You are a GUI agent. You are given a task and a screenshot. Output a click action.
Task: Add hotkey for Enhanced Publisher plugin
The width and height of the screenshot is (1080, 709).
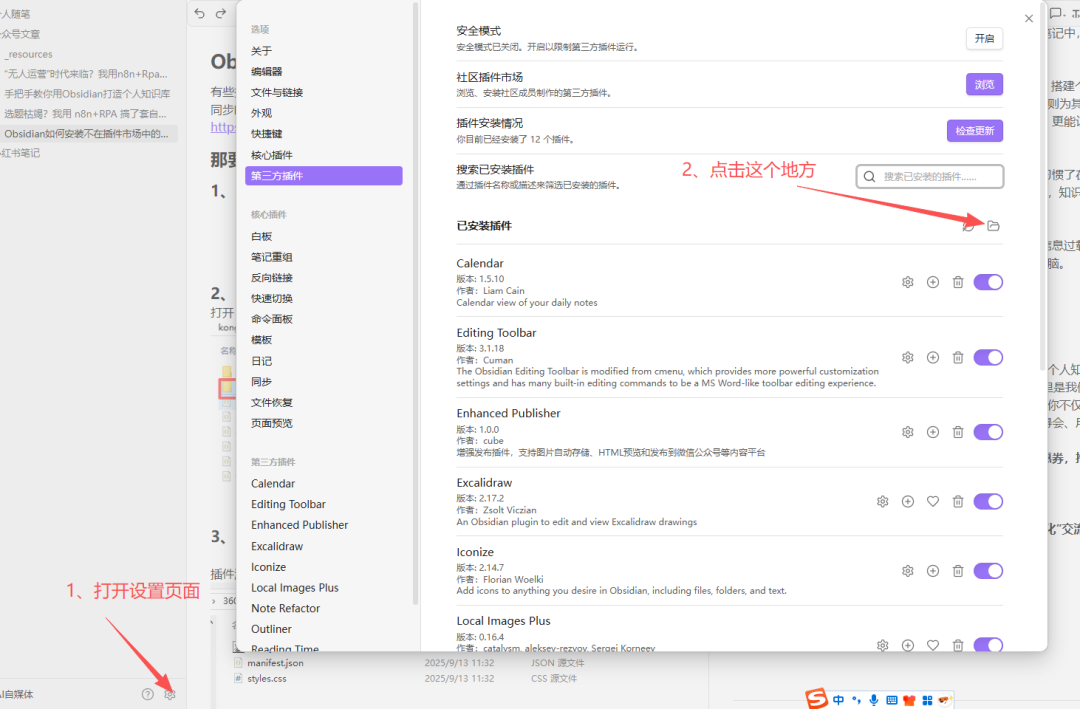(933, 432)
